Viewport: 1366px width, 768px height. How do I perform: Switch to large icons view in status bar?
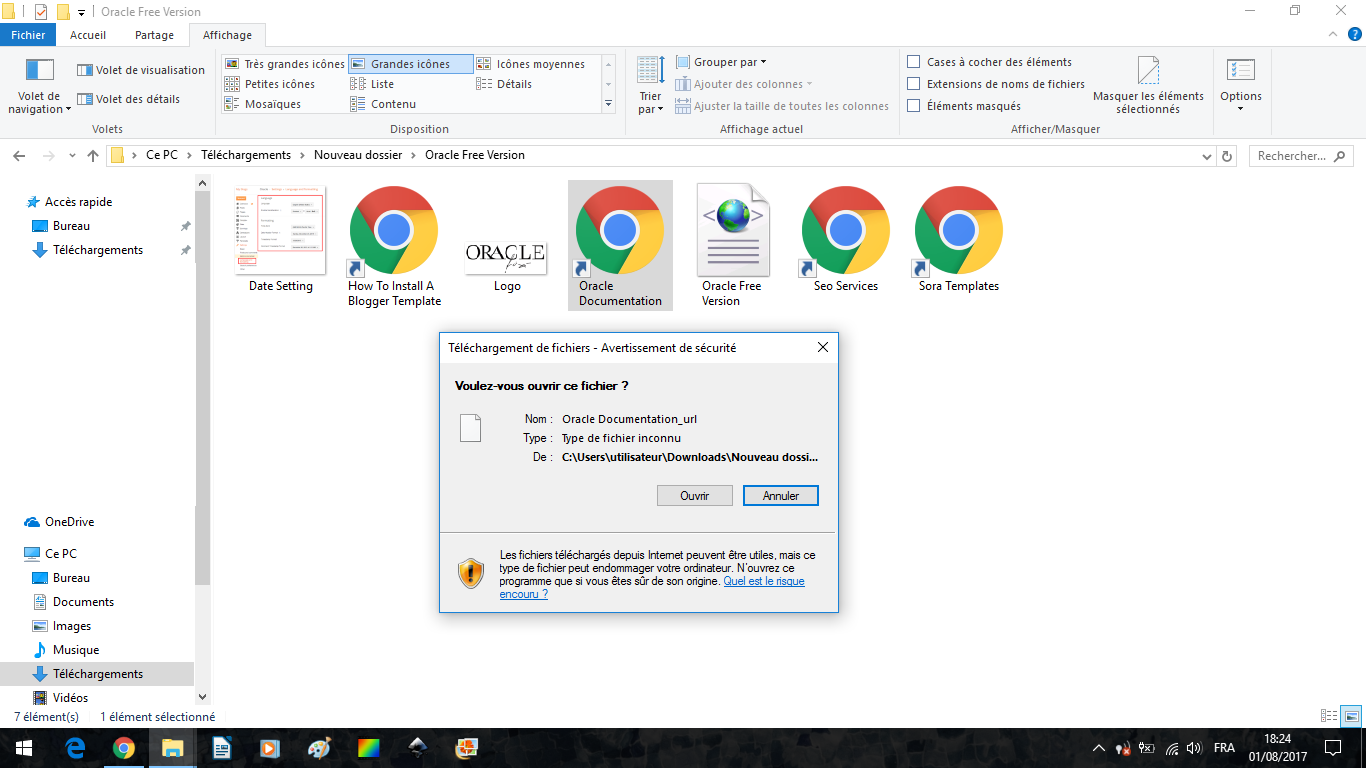[1351, 716]
